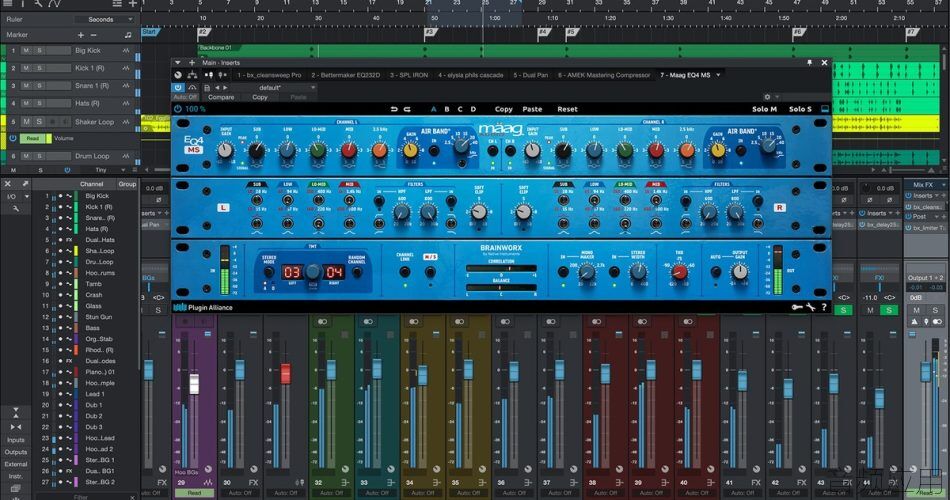Toggle plugin window size icon beside Solo S
This screenshot has width=950, height=500.
coord(825,109)
